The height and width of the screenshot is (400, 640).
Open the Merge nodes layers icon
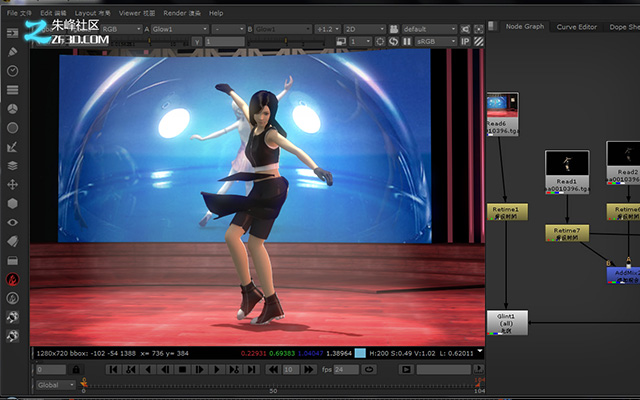click(13, 166)
